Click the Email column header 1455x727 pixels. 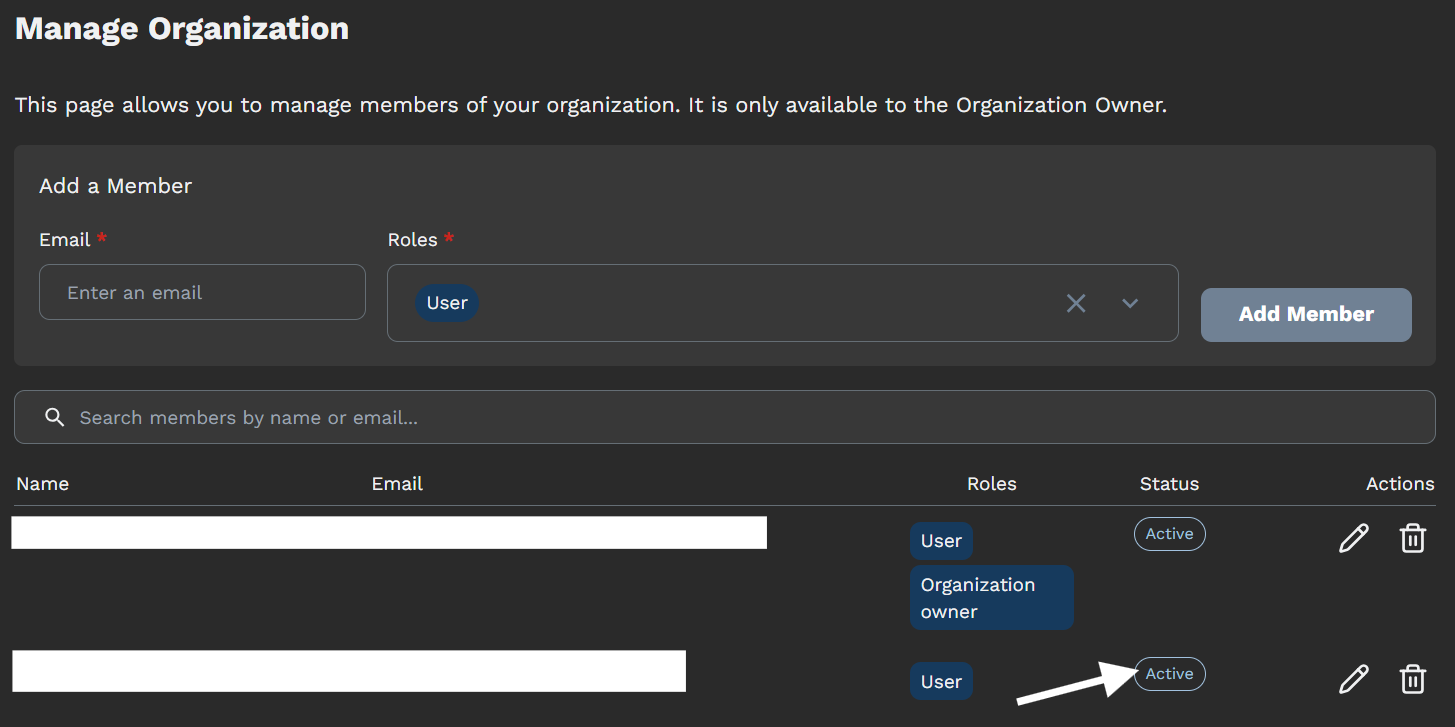[397, 484]
